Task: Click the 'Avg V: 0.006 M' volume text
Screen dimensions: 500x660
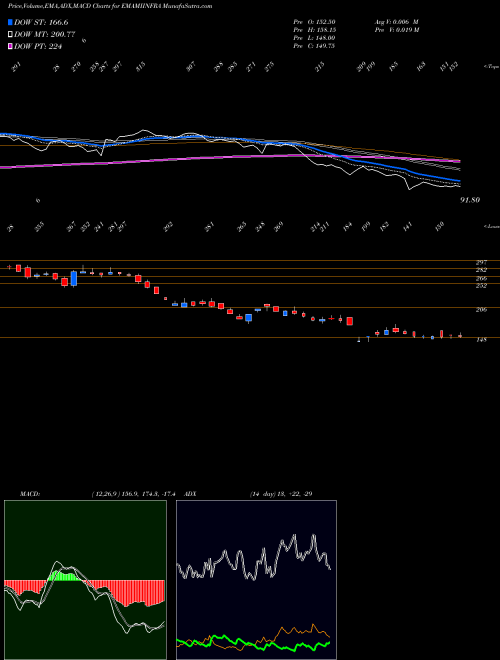Action: coord(396,22)
